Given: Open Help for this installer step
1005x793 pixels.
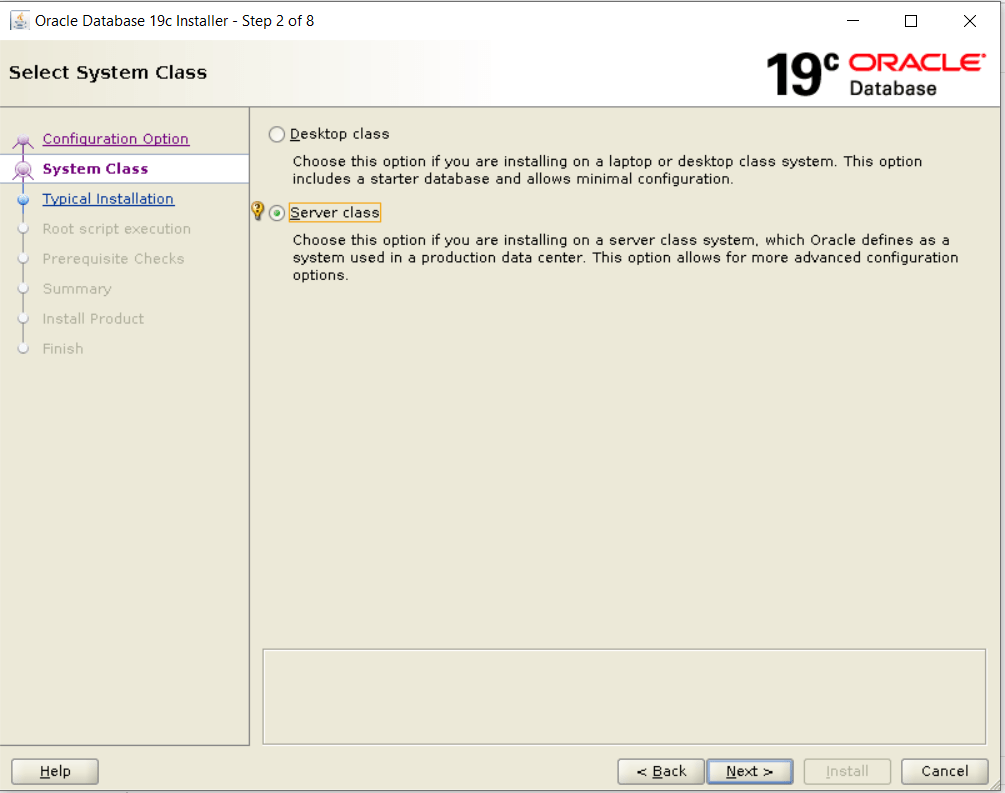Looking at the screenshot, I should click(x=55, y=771).
